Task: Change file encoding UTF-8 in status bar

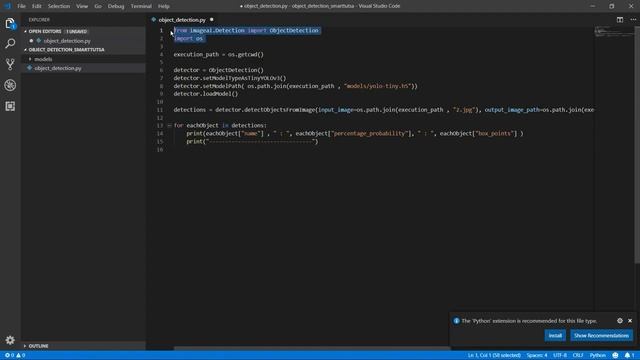Action: 560,355
